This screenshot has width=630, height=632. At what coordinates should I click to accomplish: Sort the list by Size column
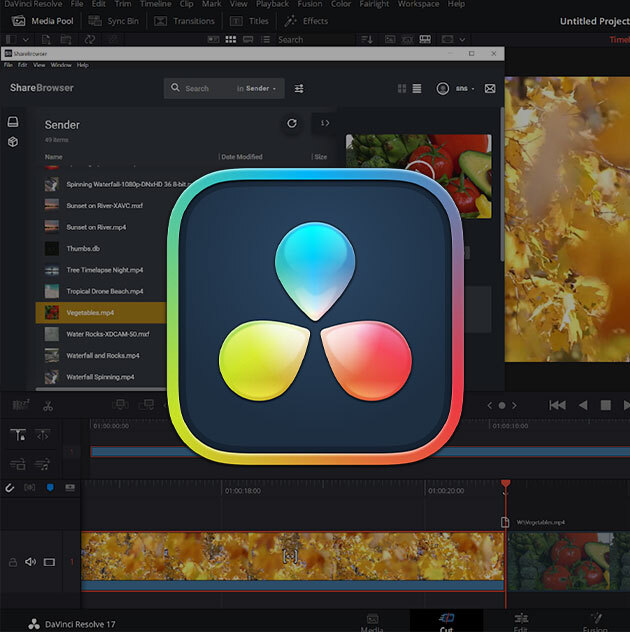click(x=320, y=157)
